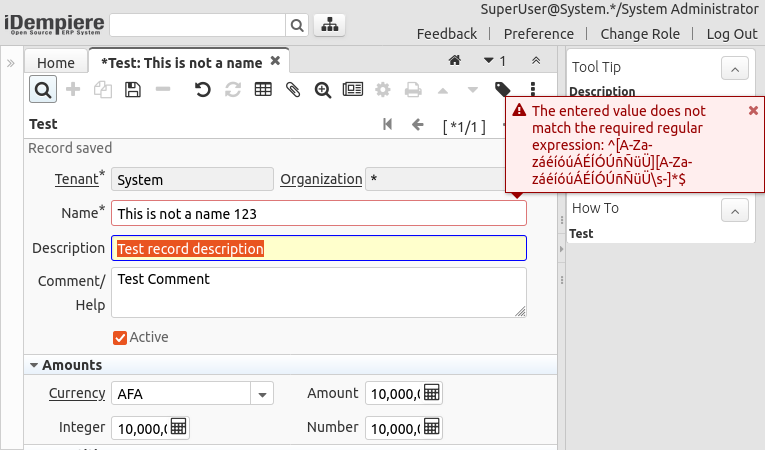Screen dimensions: 765x450
Task: Switch to the Home tab
Action: [x=56, y=62]
